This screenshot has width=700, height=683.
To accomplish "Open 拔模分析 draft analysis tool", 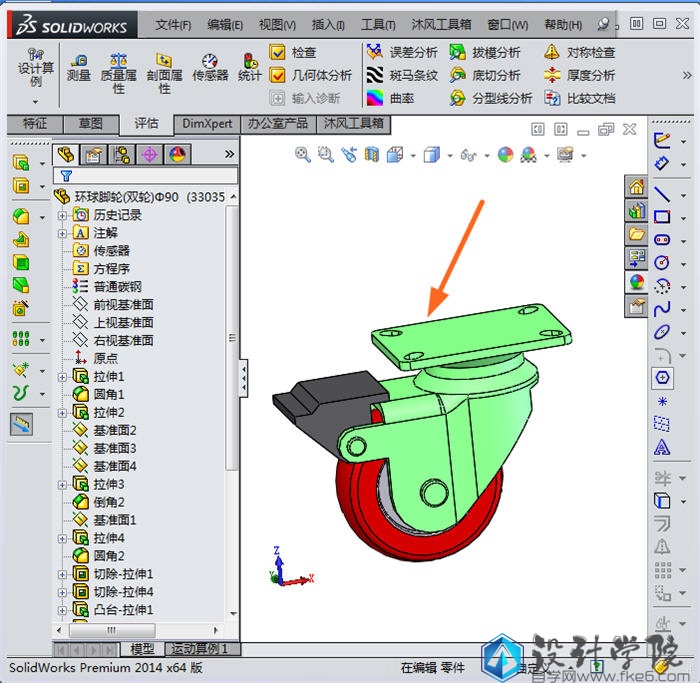I will point(458,52).
